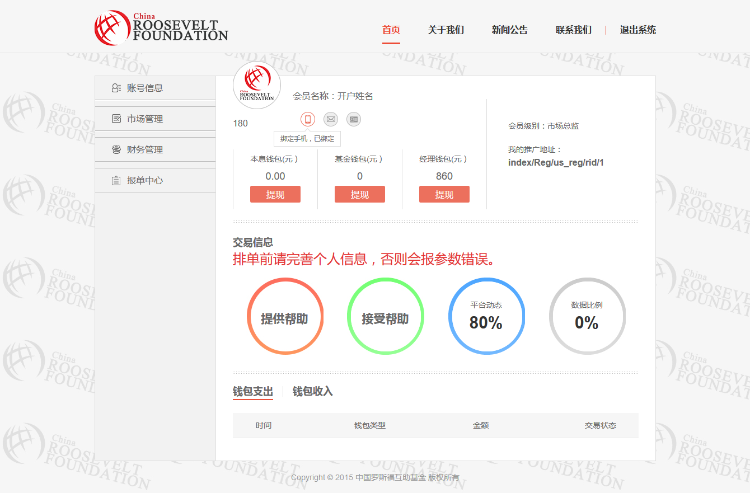
Task: Click the 会员级别 member level text
Action: click(x=543, y=126)
